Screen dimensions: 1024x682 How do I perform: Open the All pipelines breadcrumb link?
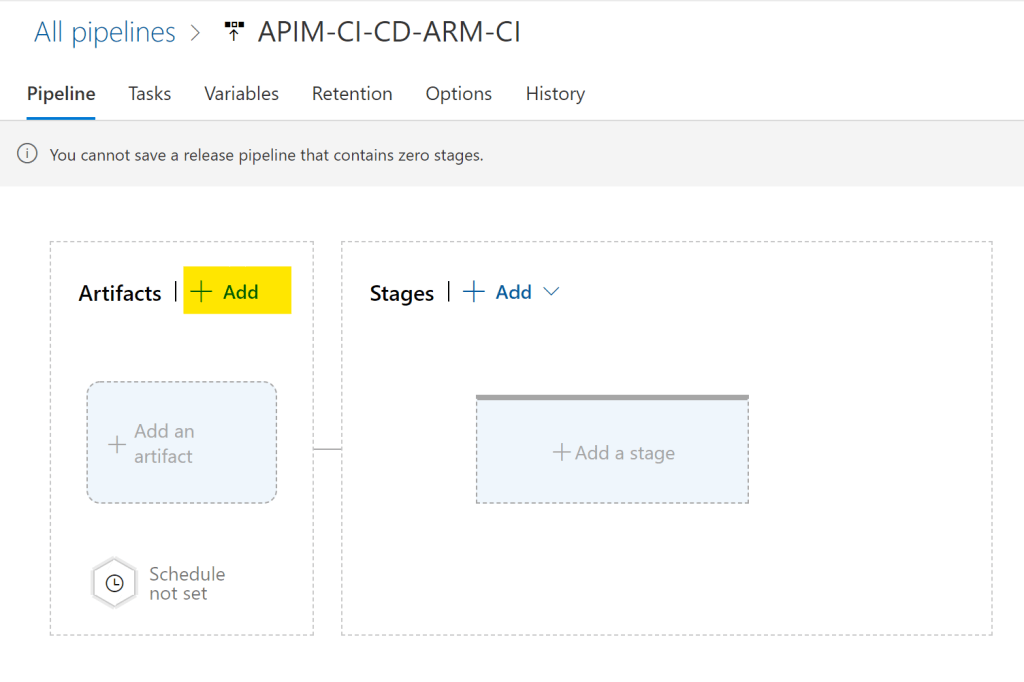(104, 32)
